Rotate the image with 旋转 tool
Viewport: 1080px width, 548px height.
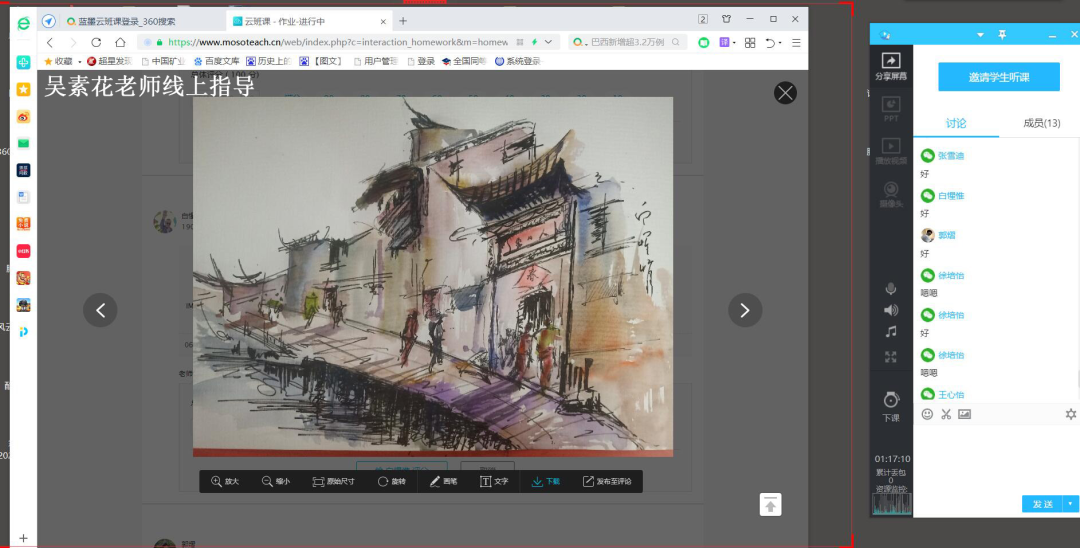click(x=391, y=481)
